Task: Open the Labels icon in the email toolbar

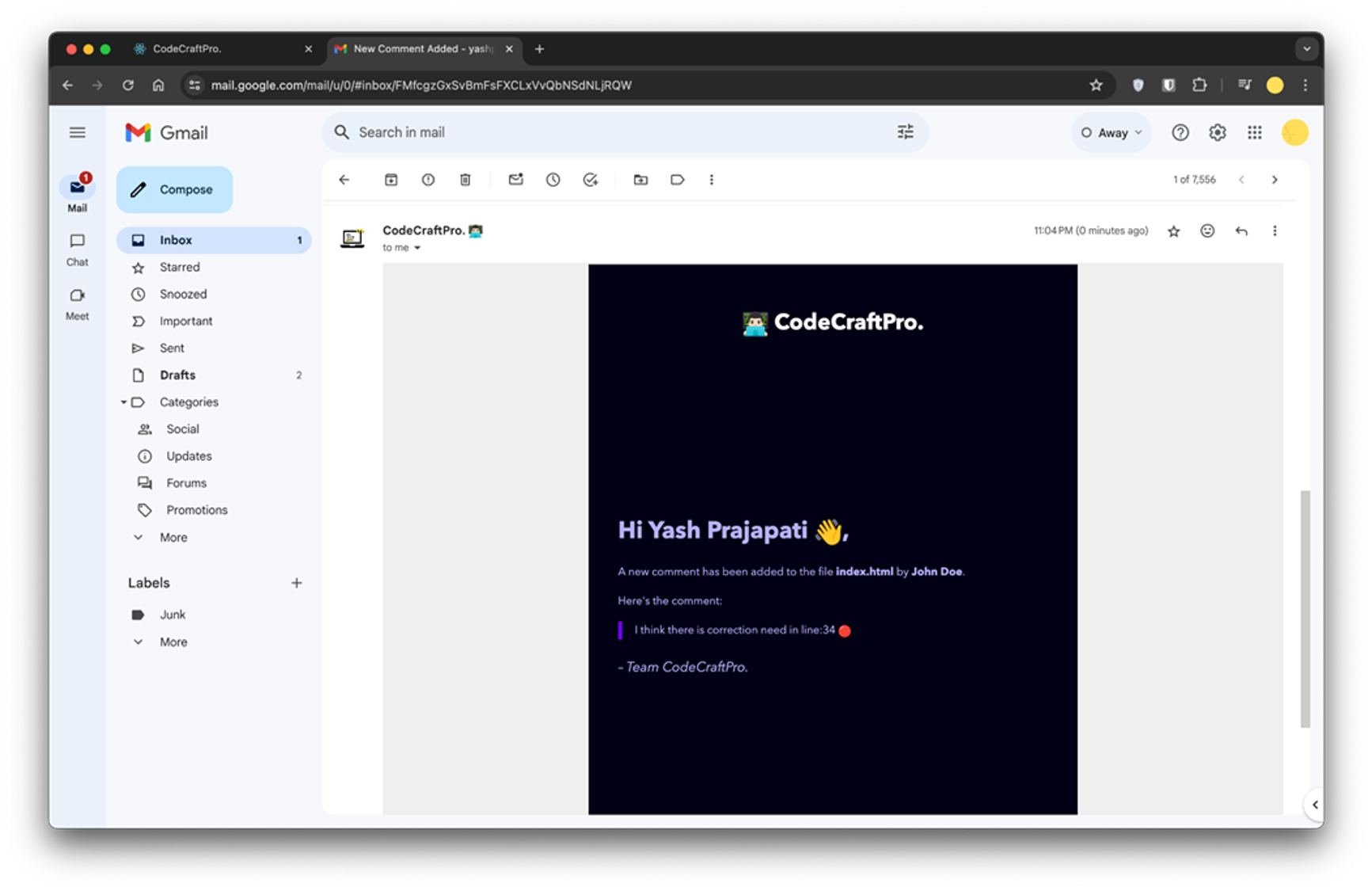Action: [678, 180]
